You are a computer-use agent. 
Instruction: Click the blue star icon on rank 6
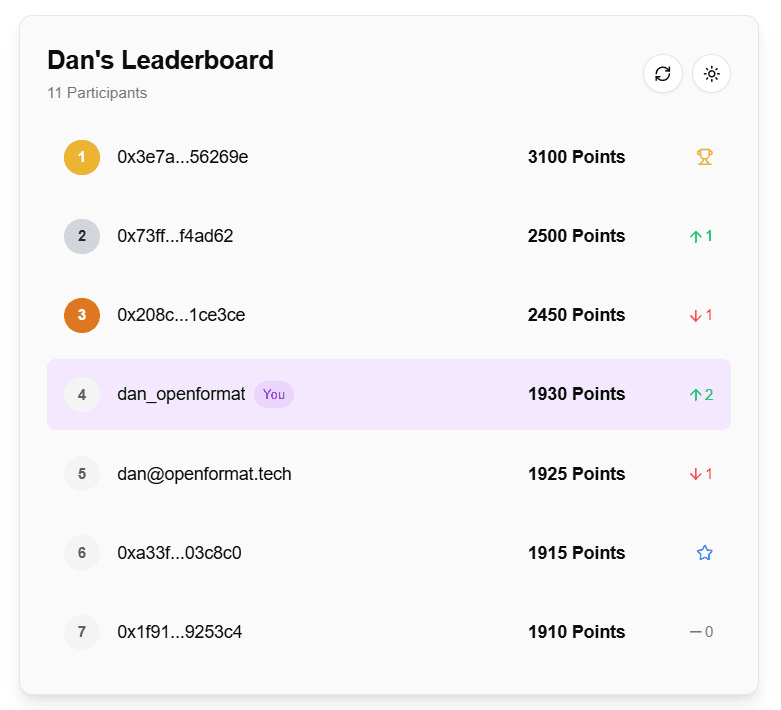click(704, 553)
